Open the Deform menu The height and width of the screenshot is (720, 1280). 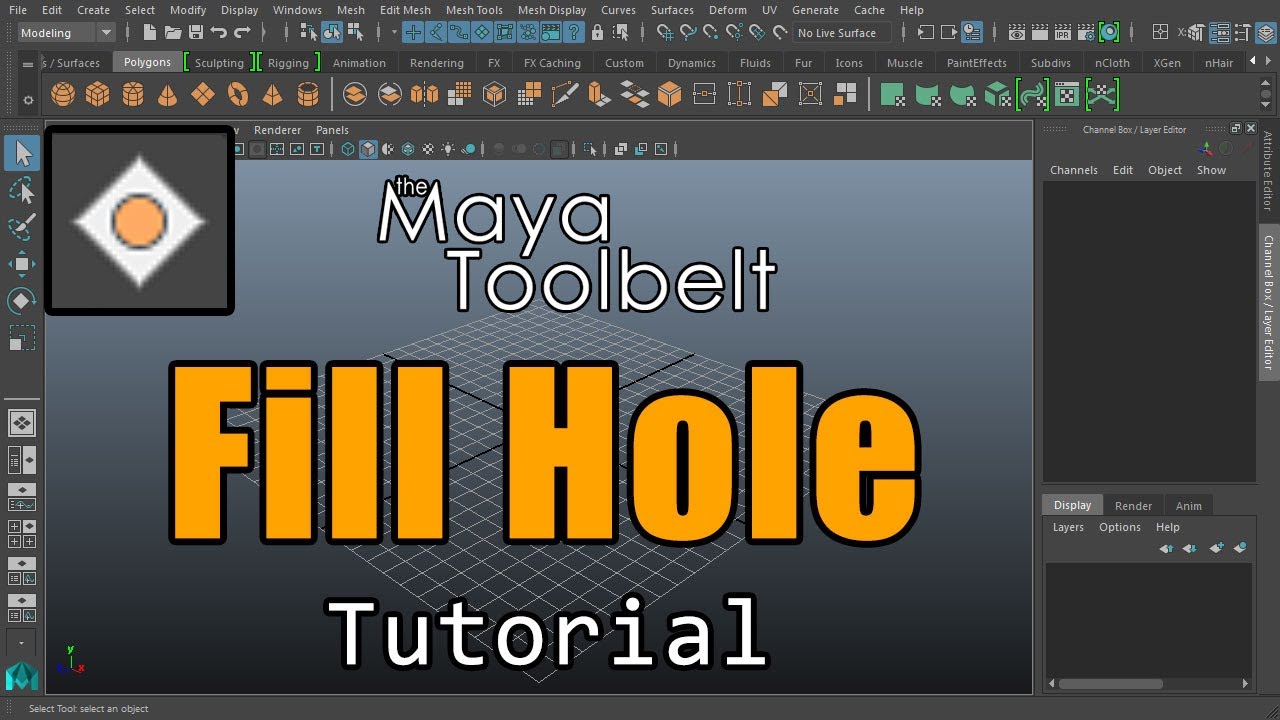[727, 10]
